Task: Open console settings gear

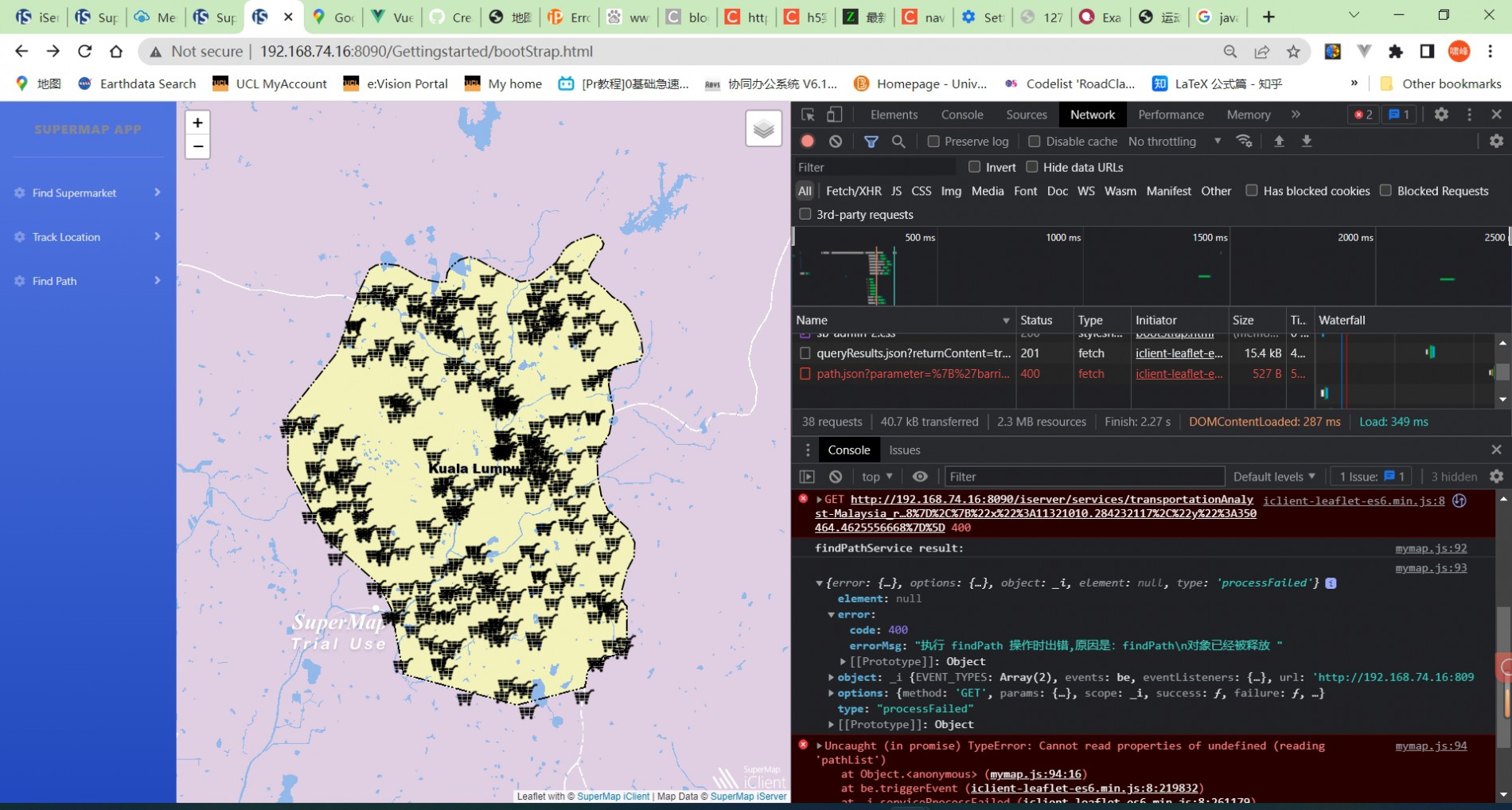Action: [1496, 477]
